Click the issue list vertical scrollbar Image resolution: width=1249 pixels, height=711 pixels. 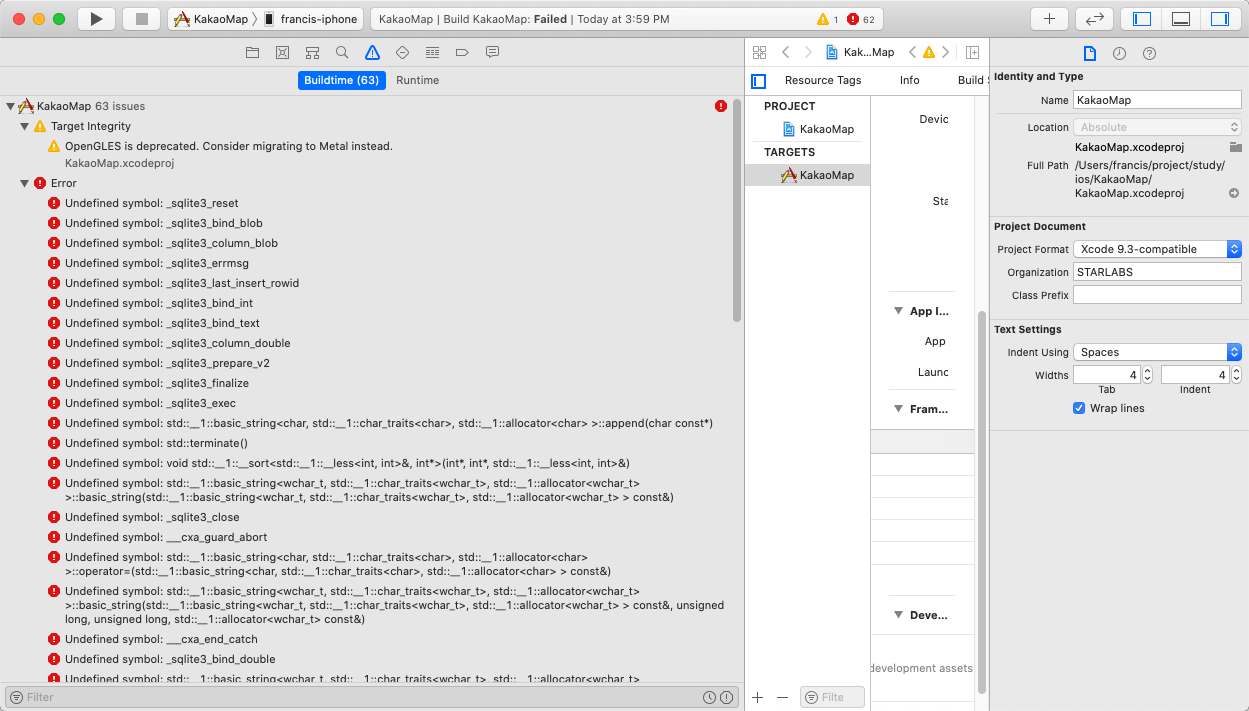point(737,210)
